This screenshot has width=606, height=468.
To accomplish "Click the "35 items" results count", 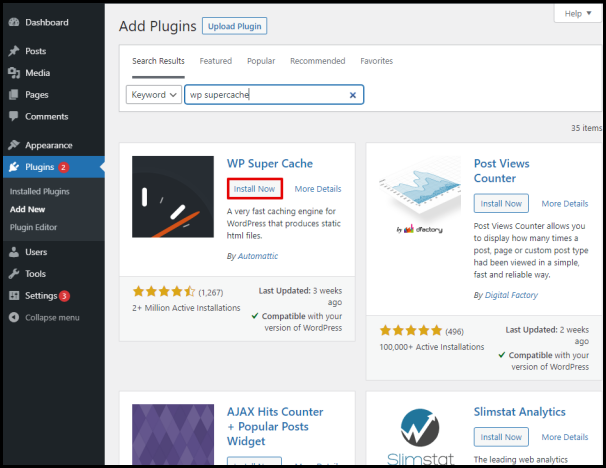I will tap(587, 128).
